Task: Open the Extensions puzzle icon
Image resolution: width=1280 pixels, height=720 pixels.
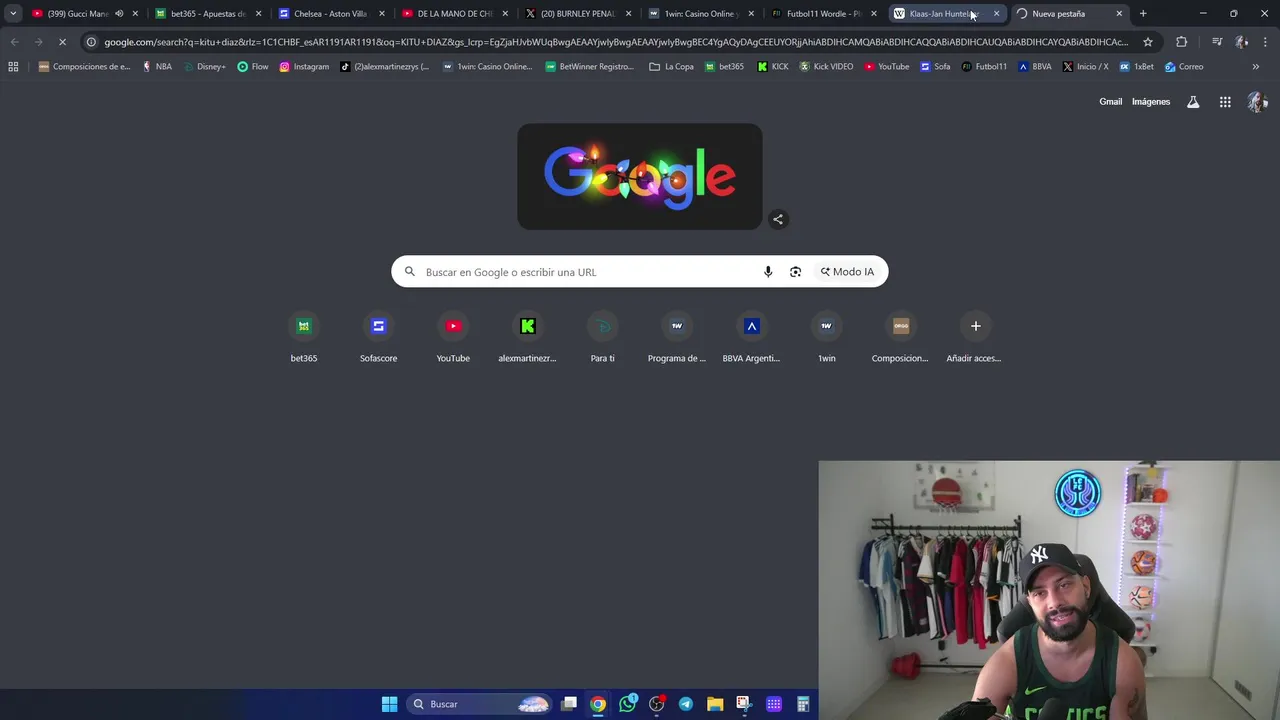Action: click(x=1182, y=42)
